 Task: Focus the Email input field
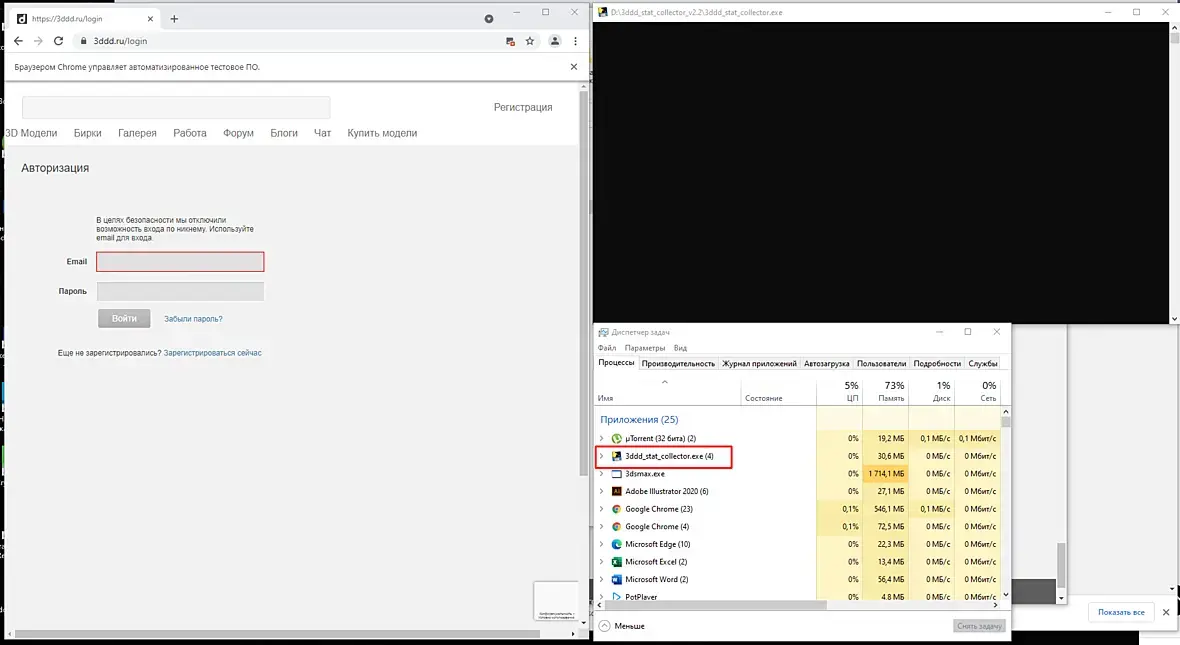(181, 262)
